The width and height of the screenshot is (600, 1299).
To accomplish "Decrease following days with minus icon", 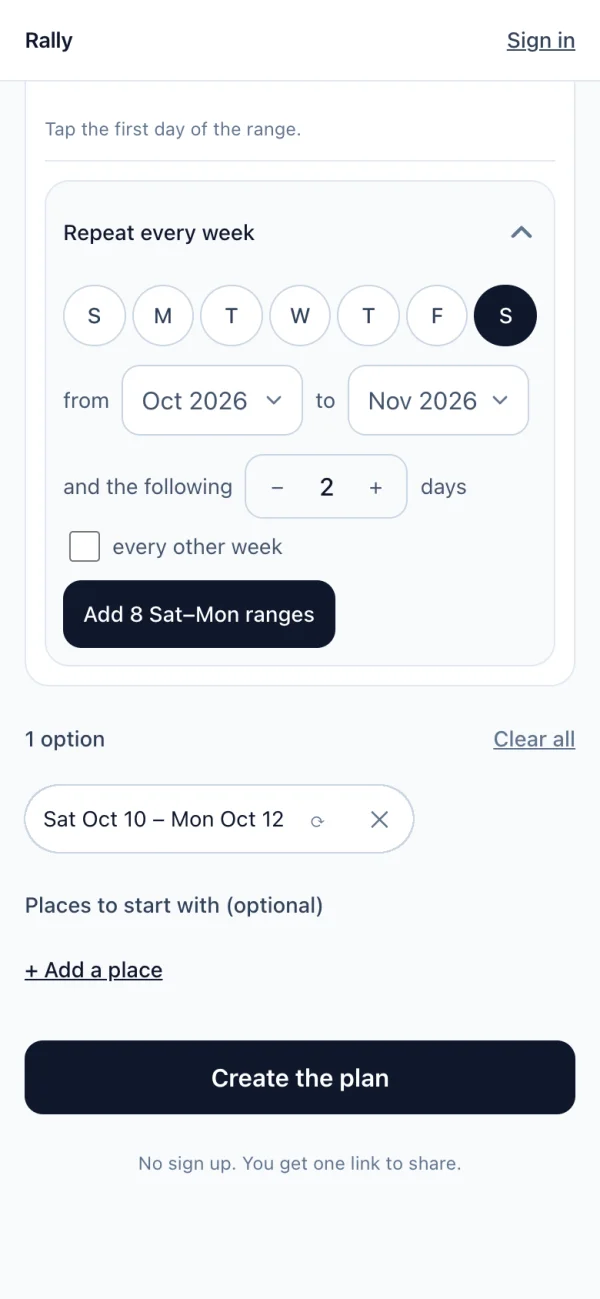I will [278, 487].
